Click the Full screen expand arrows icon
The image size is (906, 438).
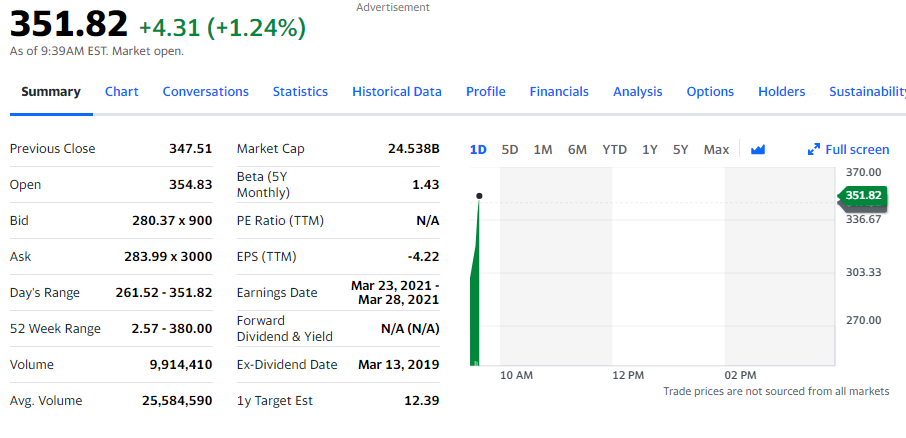814,150
